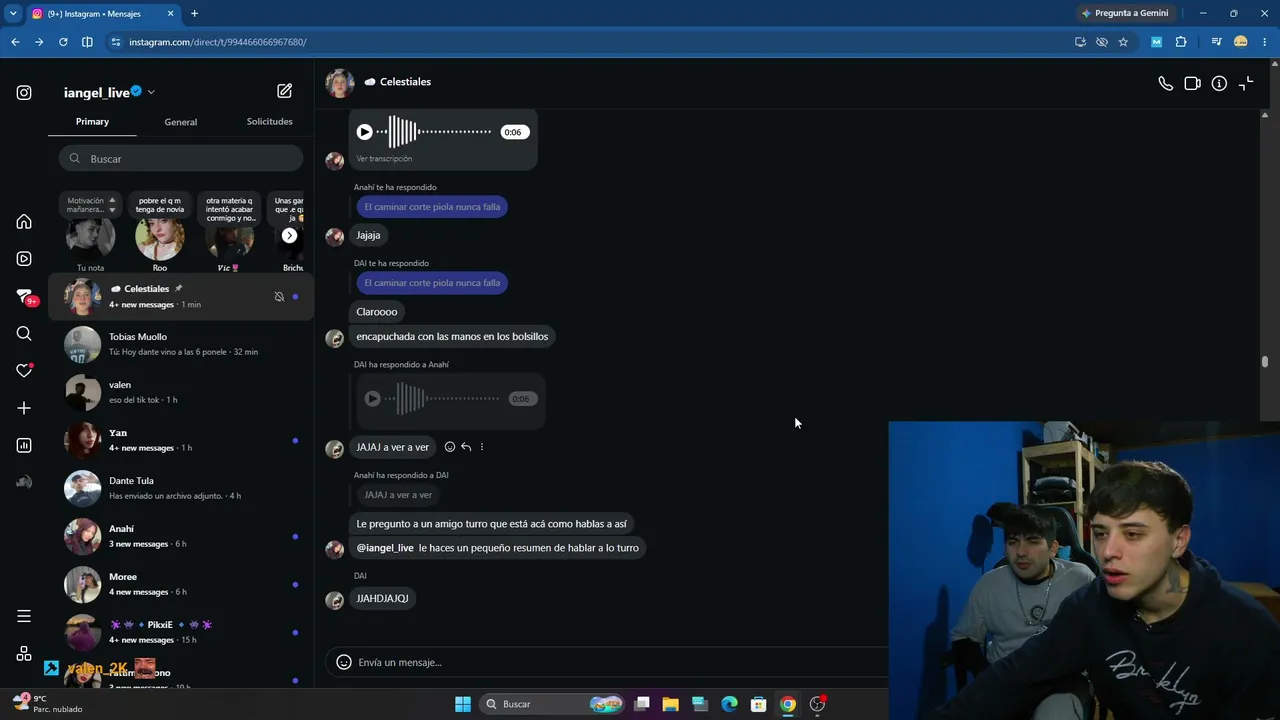The image size is (1280, 720).
Task: Open the valen conversation
Action: [181, 392]
